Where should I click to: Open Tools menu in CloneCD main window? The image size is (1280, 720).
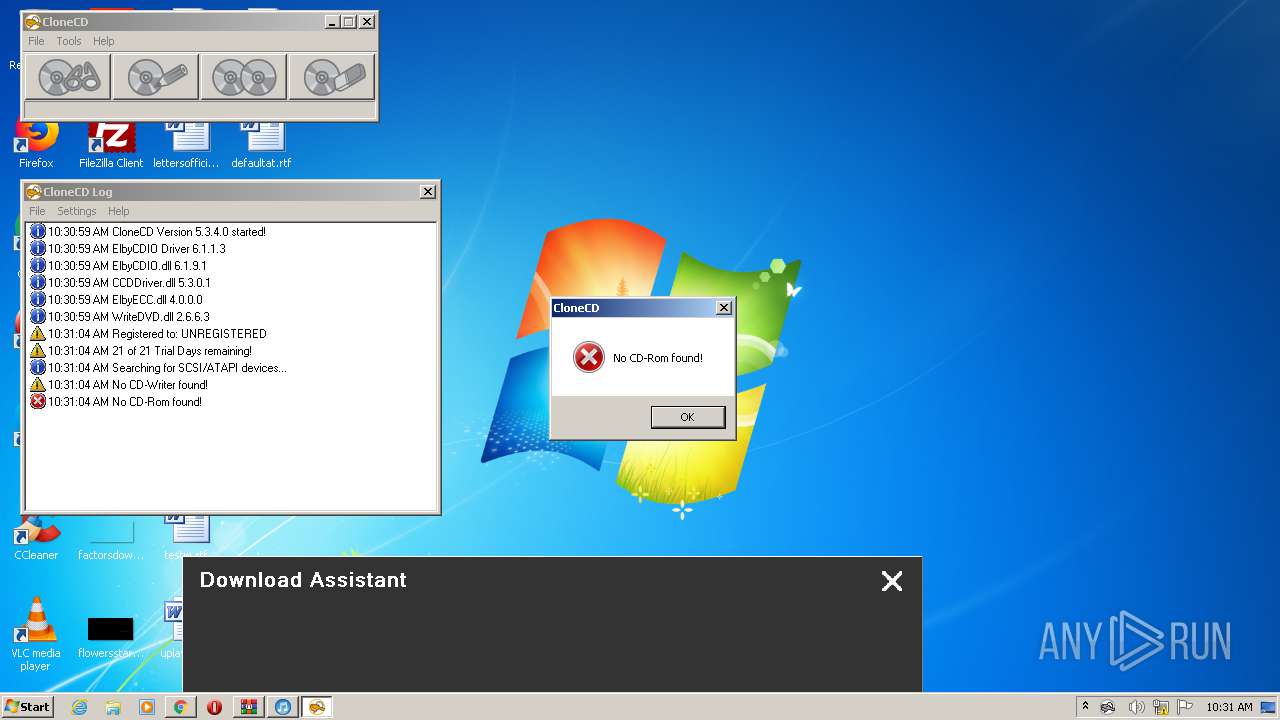[69, 41]
